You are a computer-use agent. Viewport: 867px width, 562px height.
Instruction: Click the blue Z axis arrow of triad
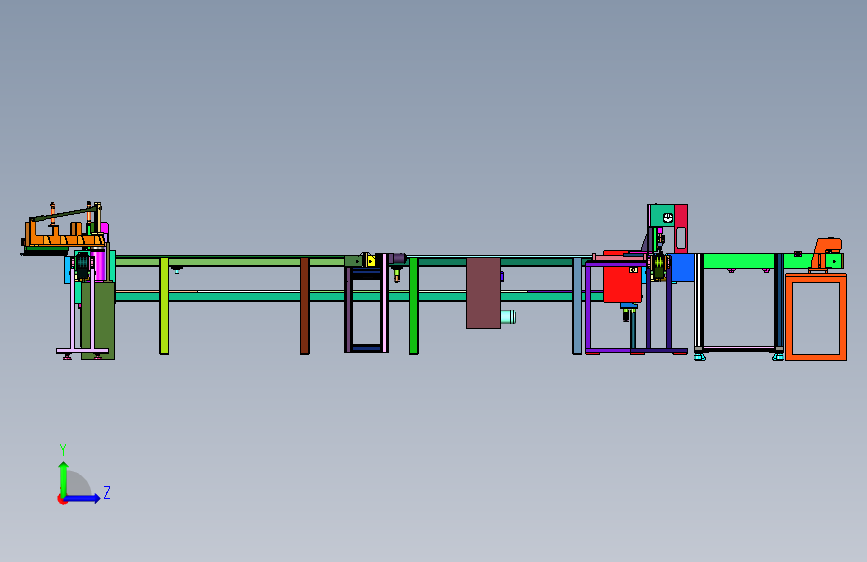pyautogui.click(x=82, y=498)
